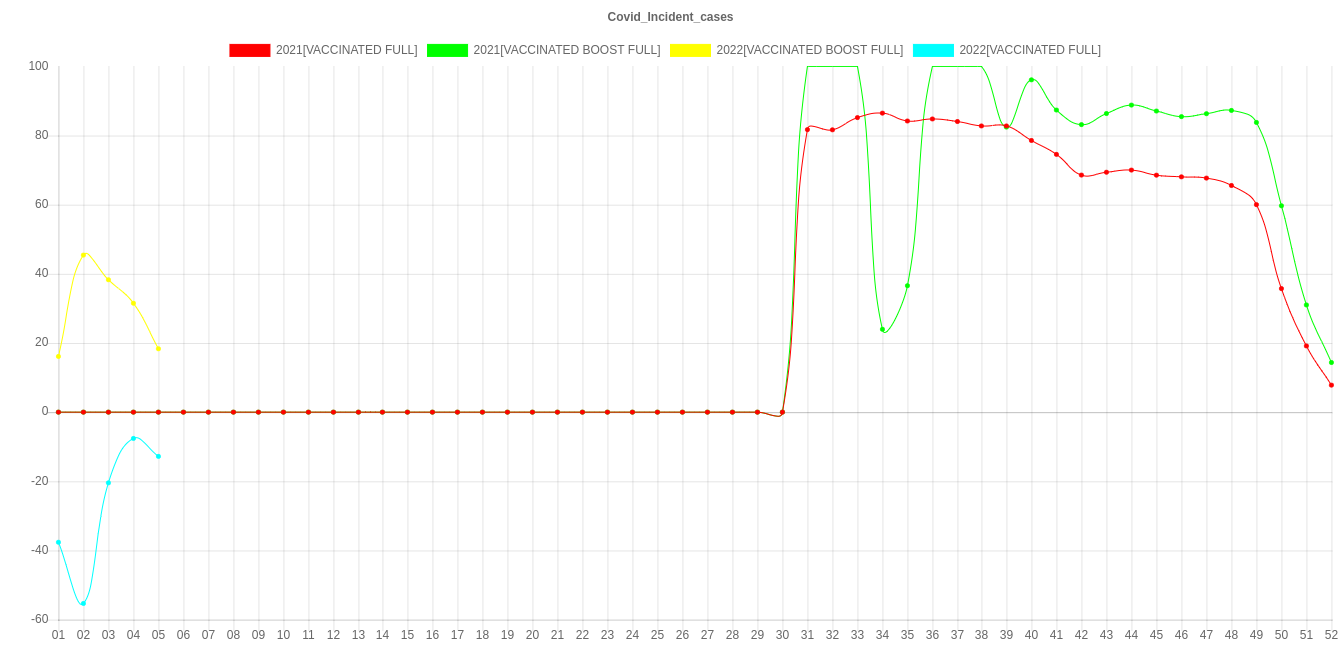Click the green data point at week 35
Viewport: 1341px width, 670px height.
pos(907,286)
